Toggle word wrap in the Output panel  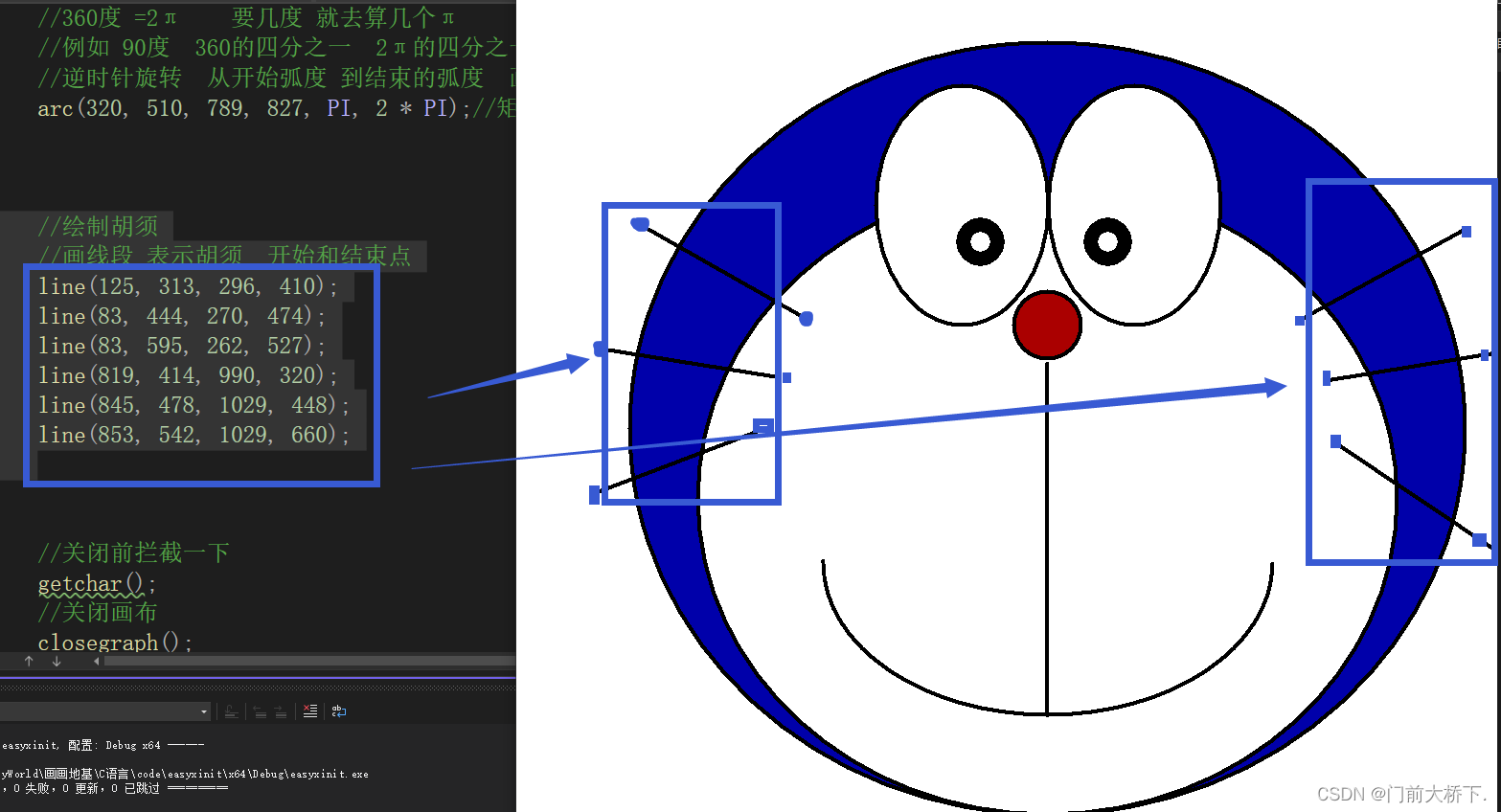click(338, 710)
